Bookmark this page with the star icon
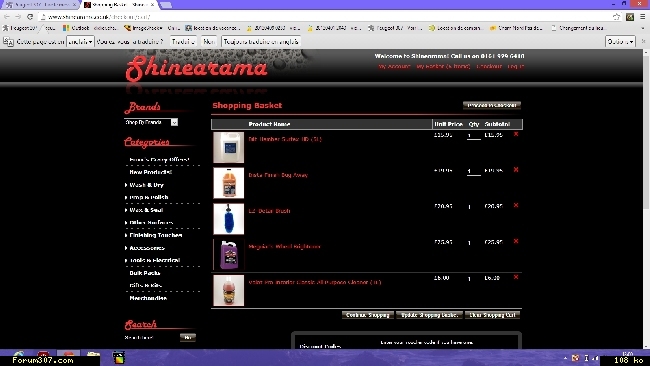The height and width of the screenshot is (366, 650). [x=616, y=17]
